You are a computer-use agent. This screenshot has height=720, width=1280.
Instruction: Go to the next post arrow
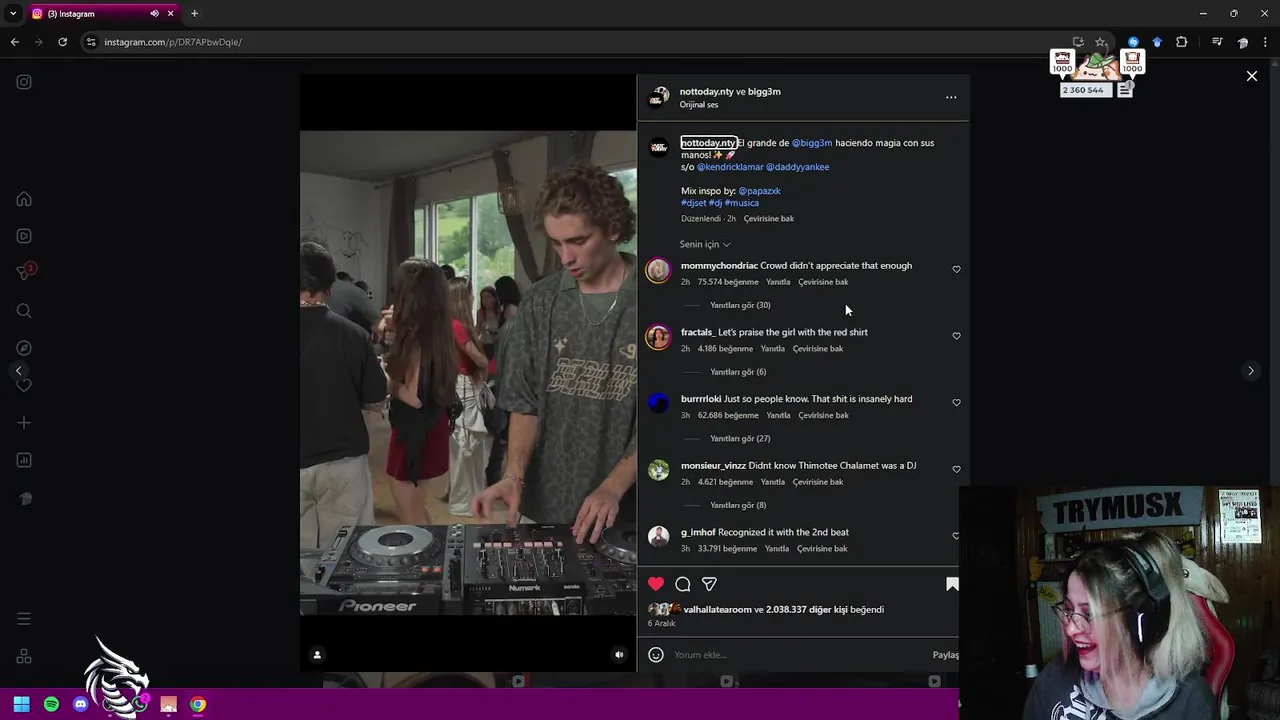point(1250,371)
